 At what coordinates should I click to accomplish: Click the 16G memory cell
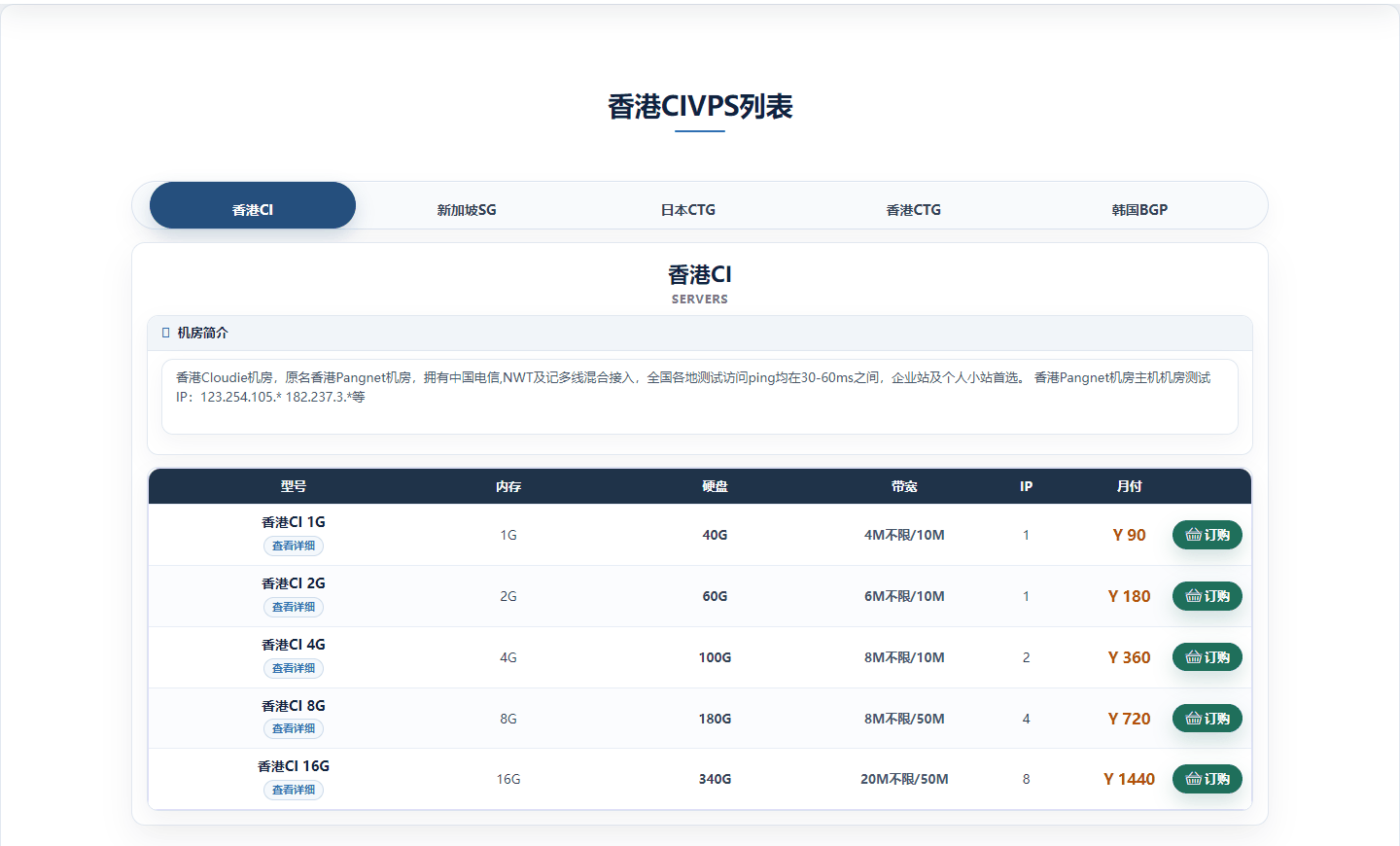pyautogui.click(x=508, y=779)
